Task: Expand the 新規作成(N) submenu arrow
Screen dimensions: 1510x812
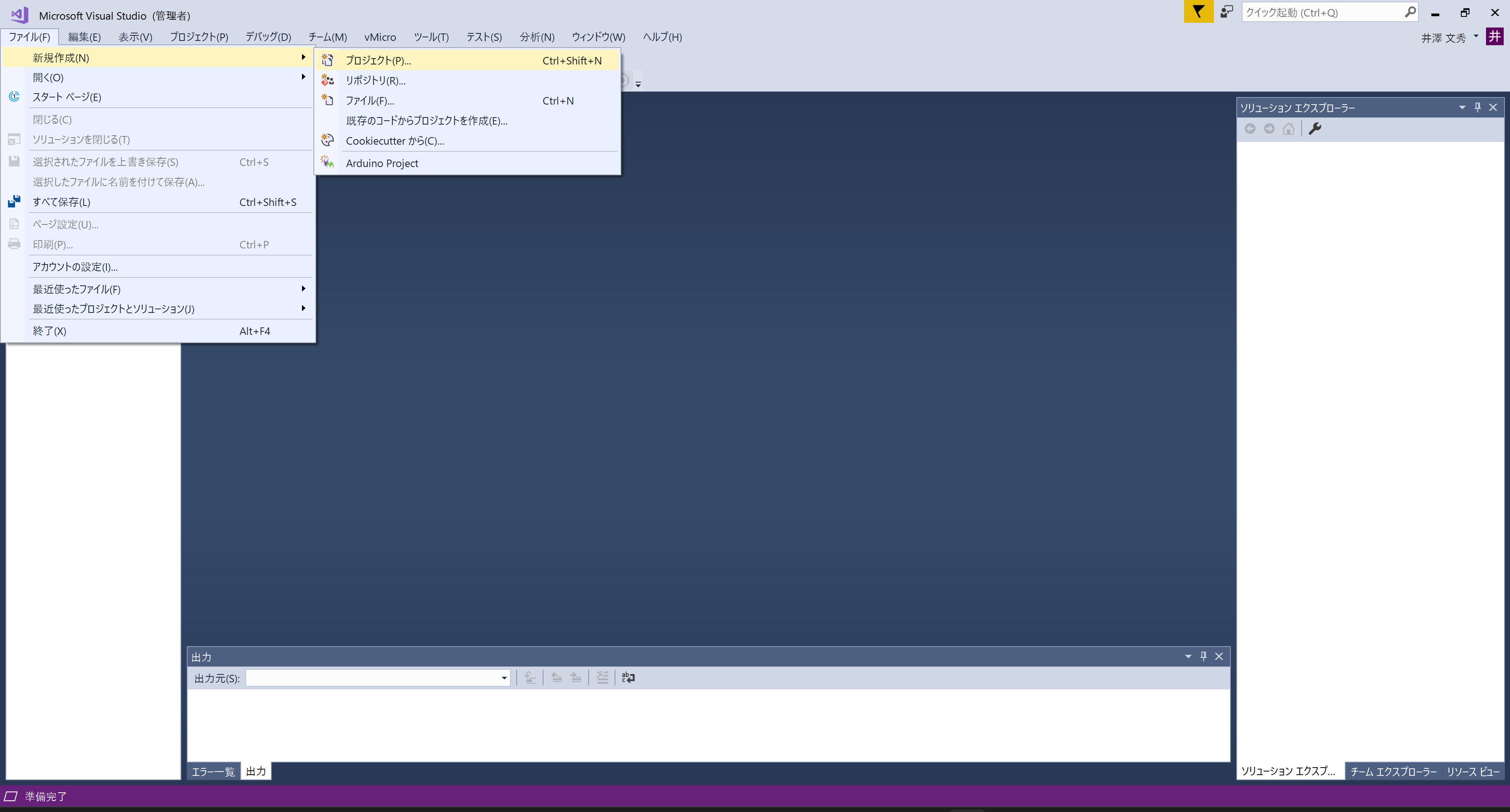Action: point(303,57)
